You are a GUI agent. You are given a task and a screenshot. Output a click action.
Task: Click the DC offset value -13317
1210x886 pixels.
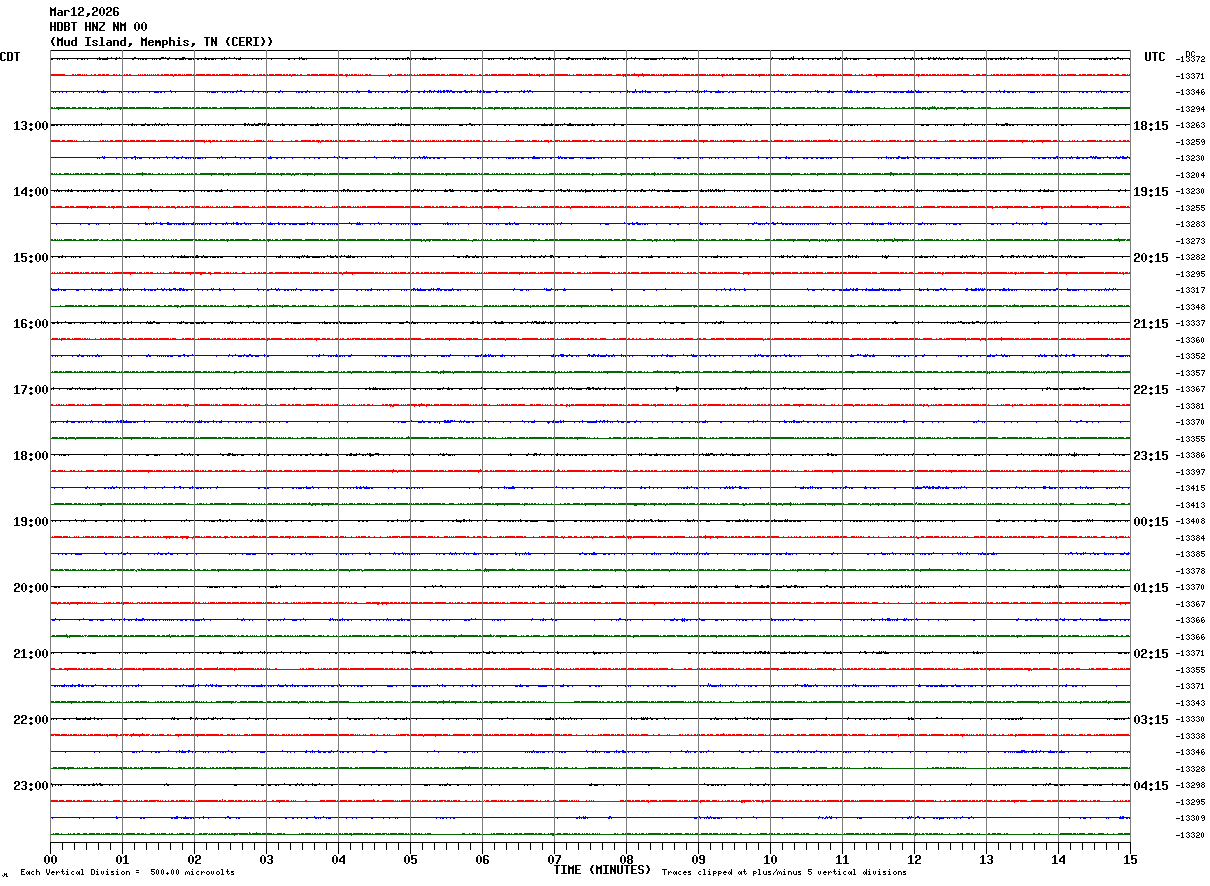1191,291
